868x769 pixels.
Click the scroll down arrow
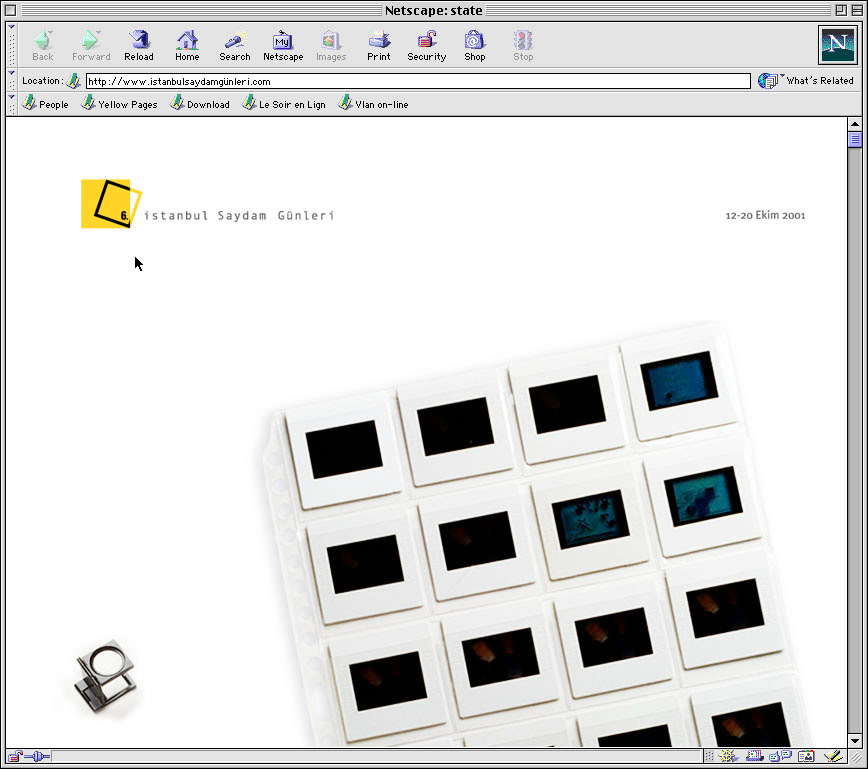(855, 741)
